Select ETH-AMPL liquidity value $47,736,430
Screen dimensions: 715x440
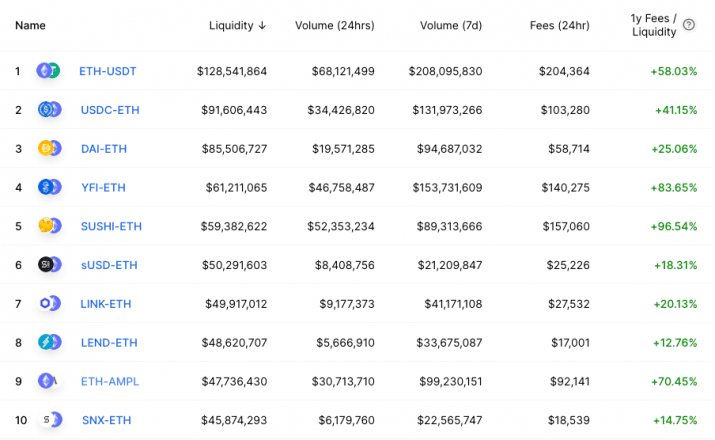[x=234, y=381]
